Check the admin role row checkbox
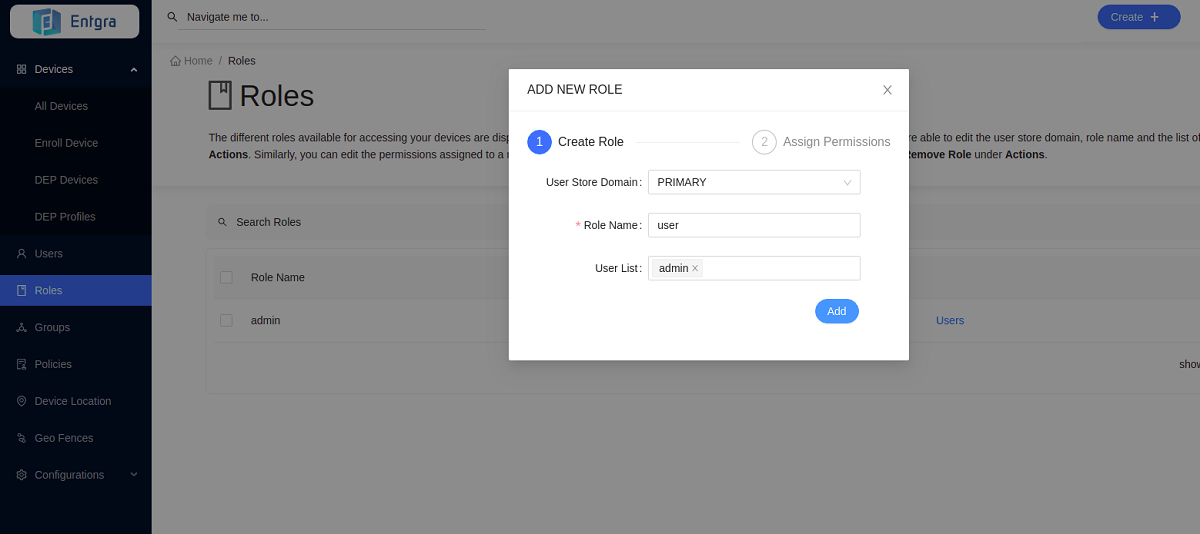The image size is (1200, 534). click(226, 320)
